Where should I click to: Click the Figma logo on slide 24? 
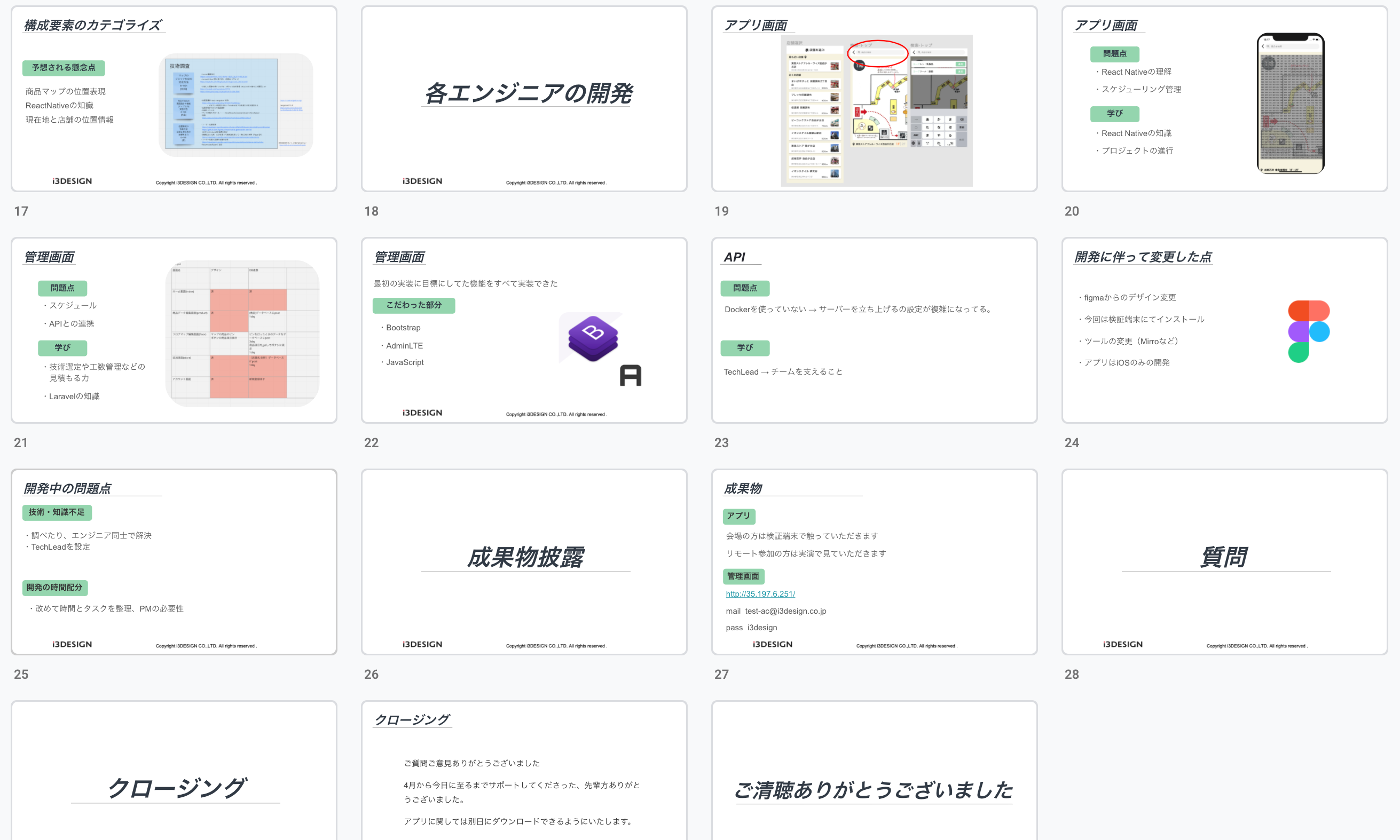(x=1308, y=331)
